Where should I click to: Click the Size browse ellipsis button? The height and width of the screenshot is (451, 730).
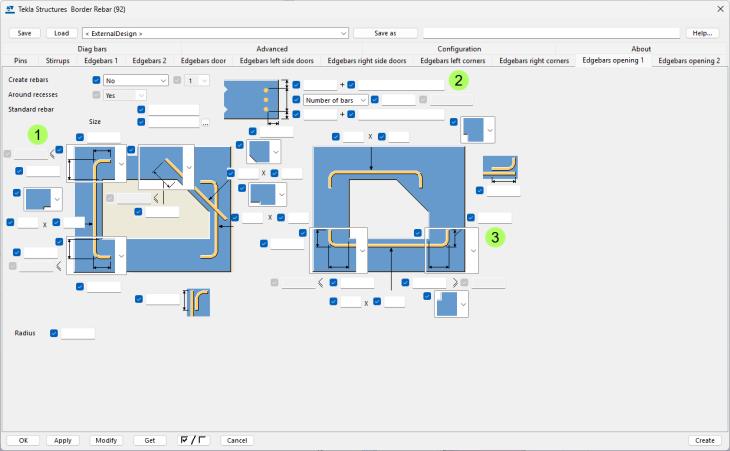click(x=205, y=123)
